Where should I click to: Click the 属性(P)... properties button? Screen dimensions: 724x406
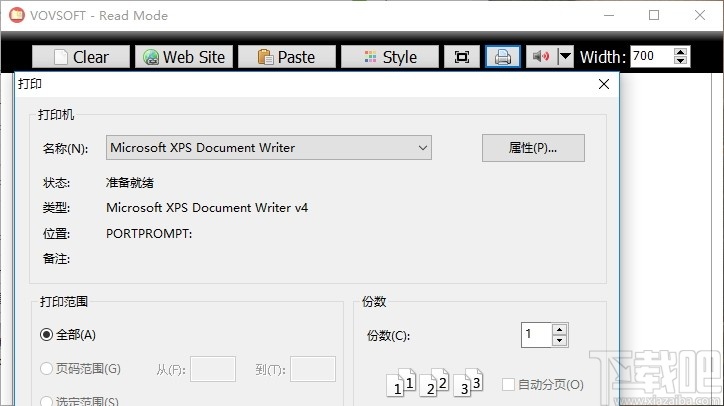533,148
